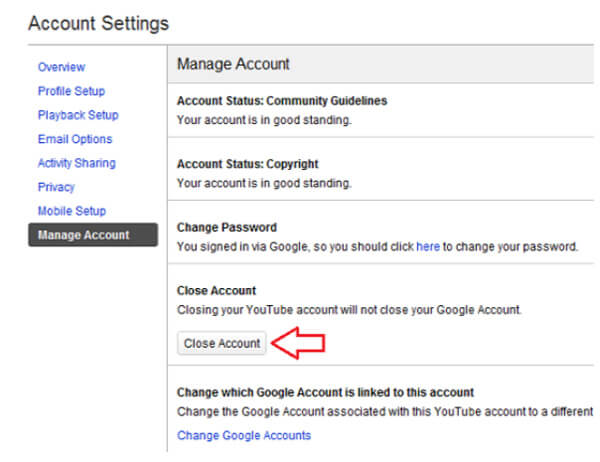Click the red arrow pointing at Close Account
Viewport: 600px width, 462px height.
pyautogui.click(x=298, y=343)
